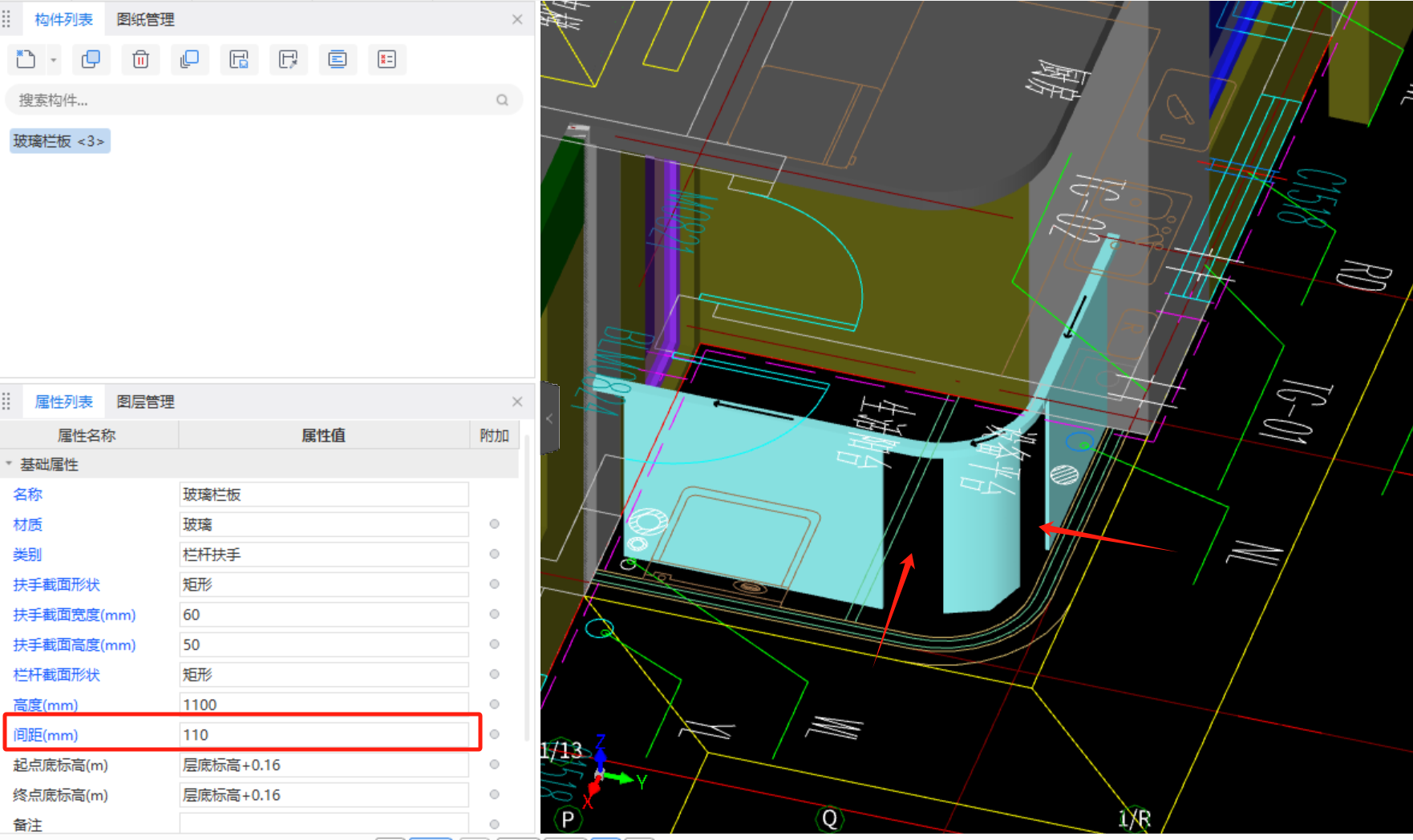Focus the 搜索构件 search field
Screen dimensions: 1413x840
coord(264,100)
